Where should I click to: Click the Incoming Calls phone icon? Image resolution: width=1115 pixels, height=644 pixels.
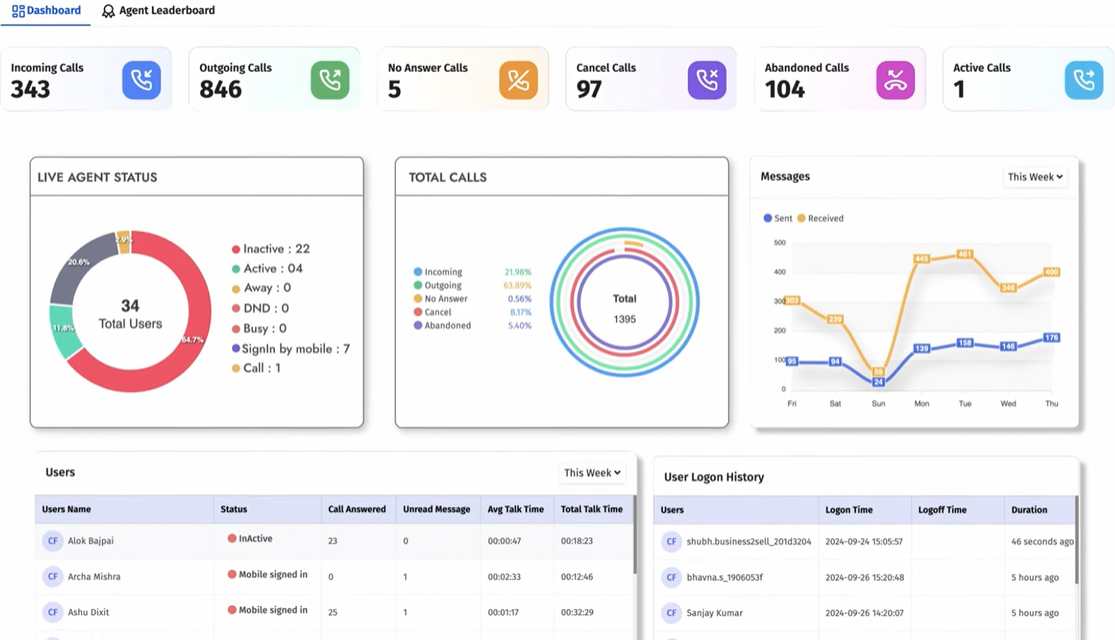tap(141, 79)
